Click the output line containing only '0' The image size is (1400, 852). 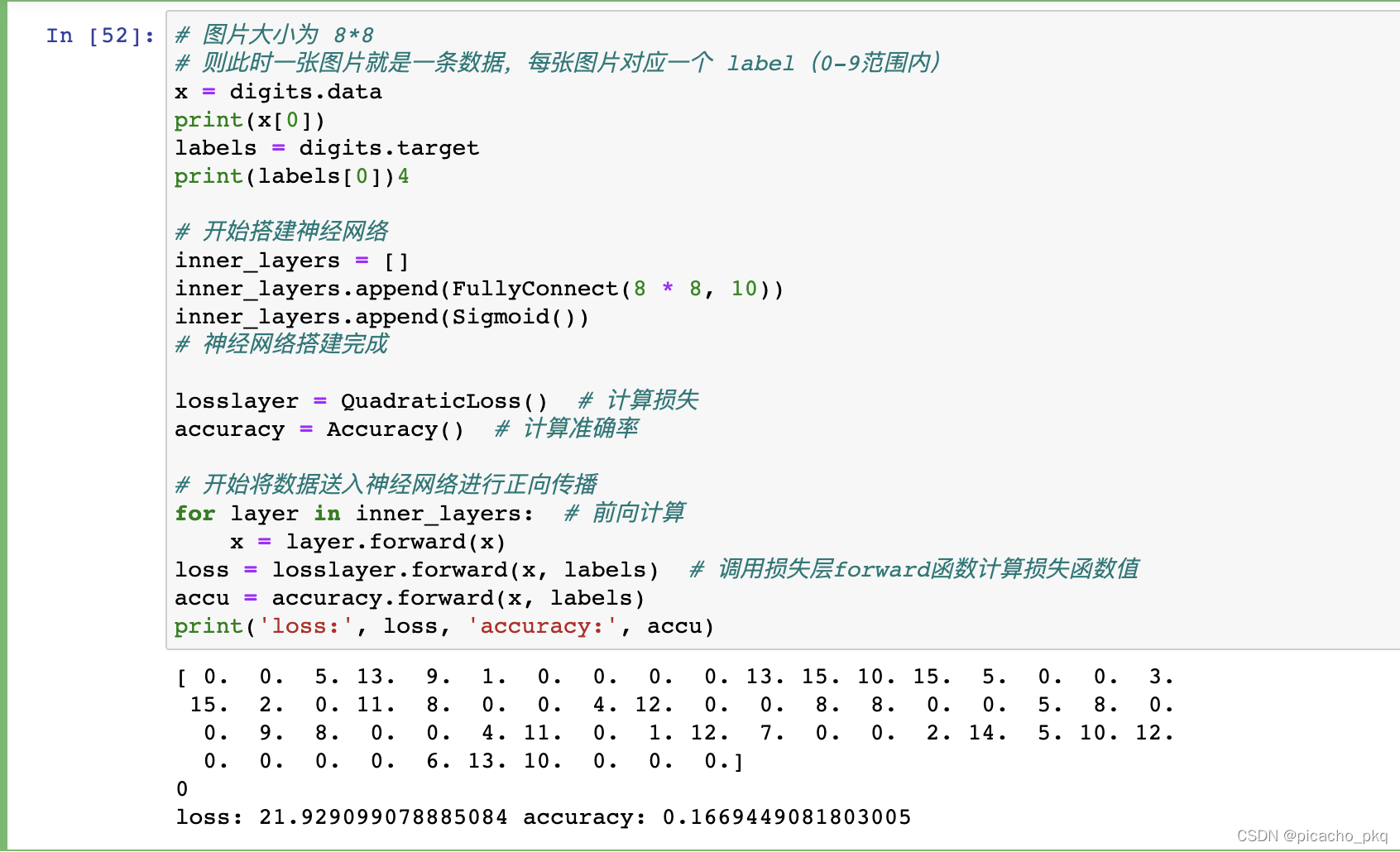pos(182,789)
